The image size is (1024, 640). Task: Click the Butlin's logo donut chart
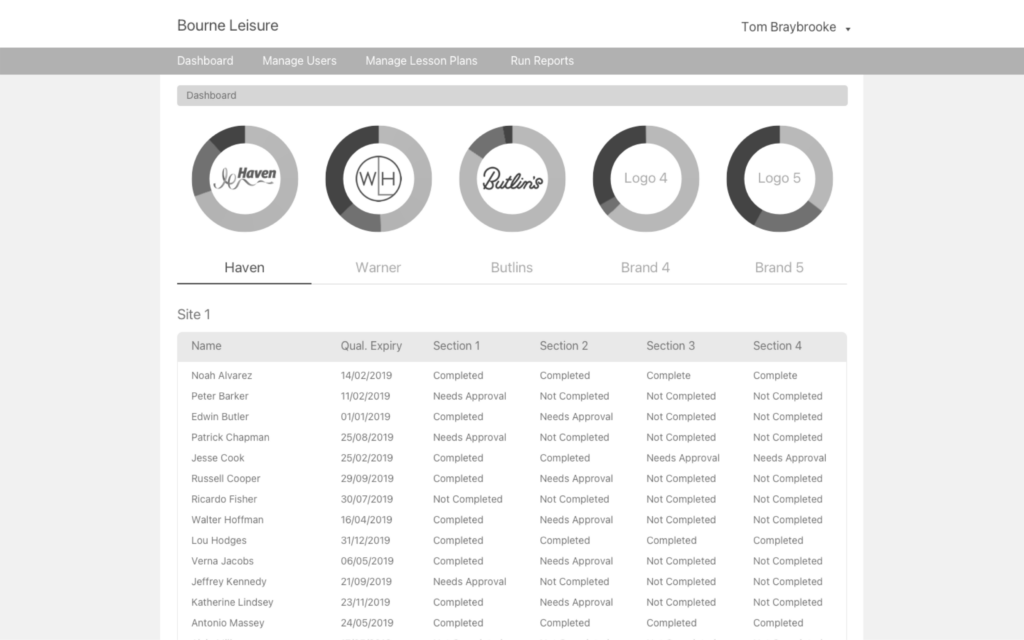click(512, 178)
